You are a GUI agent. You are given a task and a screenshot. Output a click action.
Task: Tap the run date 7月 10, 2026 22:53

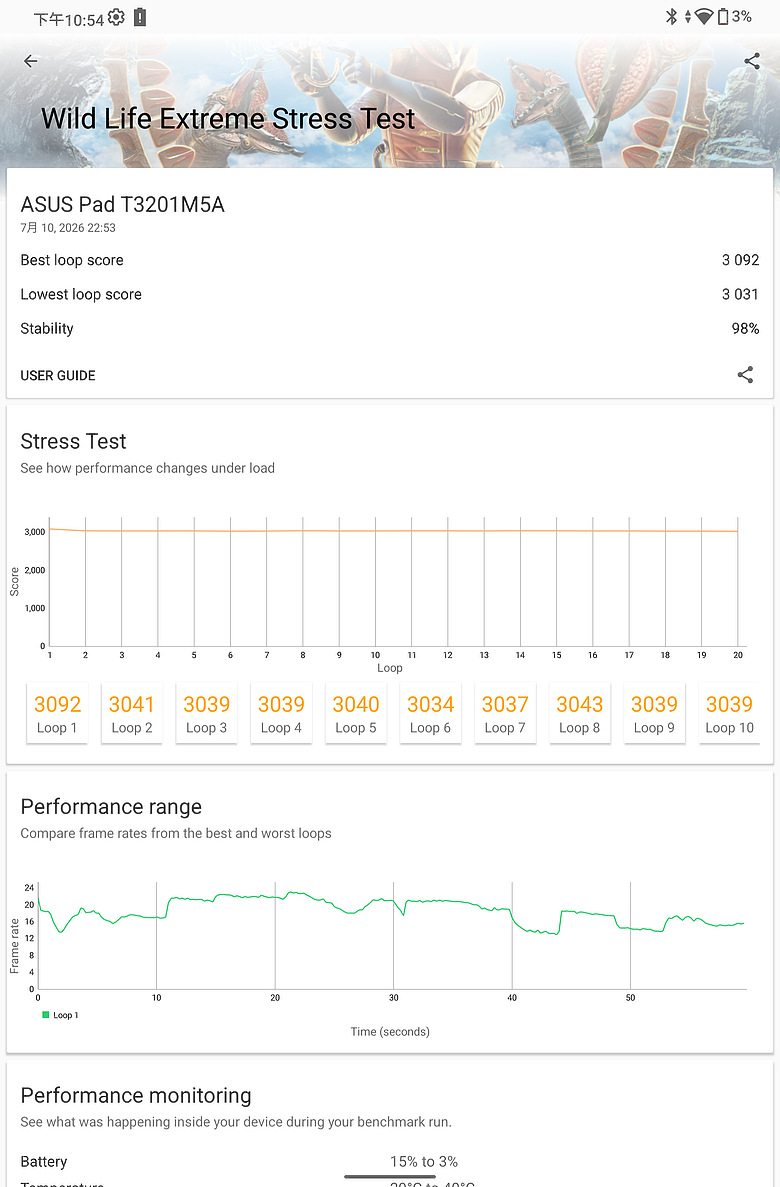coord(68,228)
